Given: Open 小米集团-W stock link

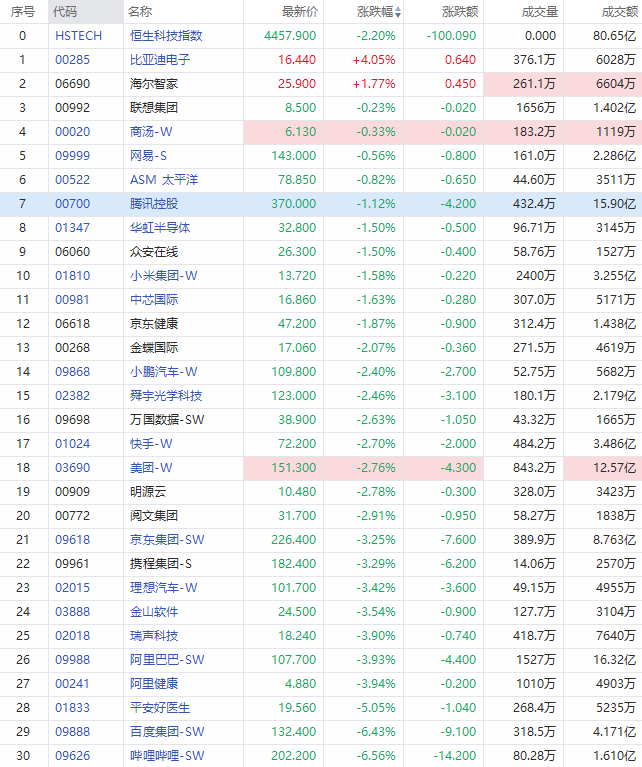Looking at the screenshot, I should pyautogui.click(x=163, y=275).
